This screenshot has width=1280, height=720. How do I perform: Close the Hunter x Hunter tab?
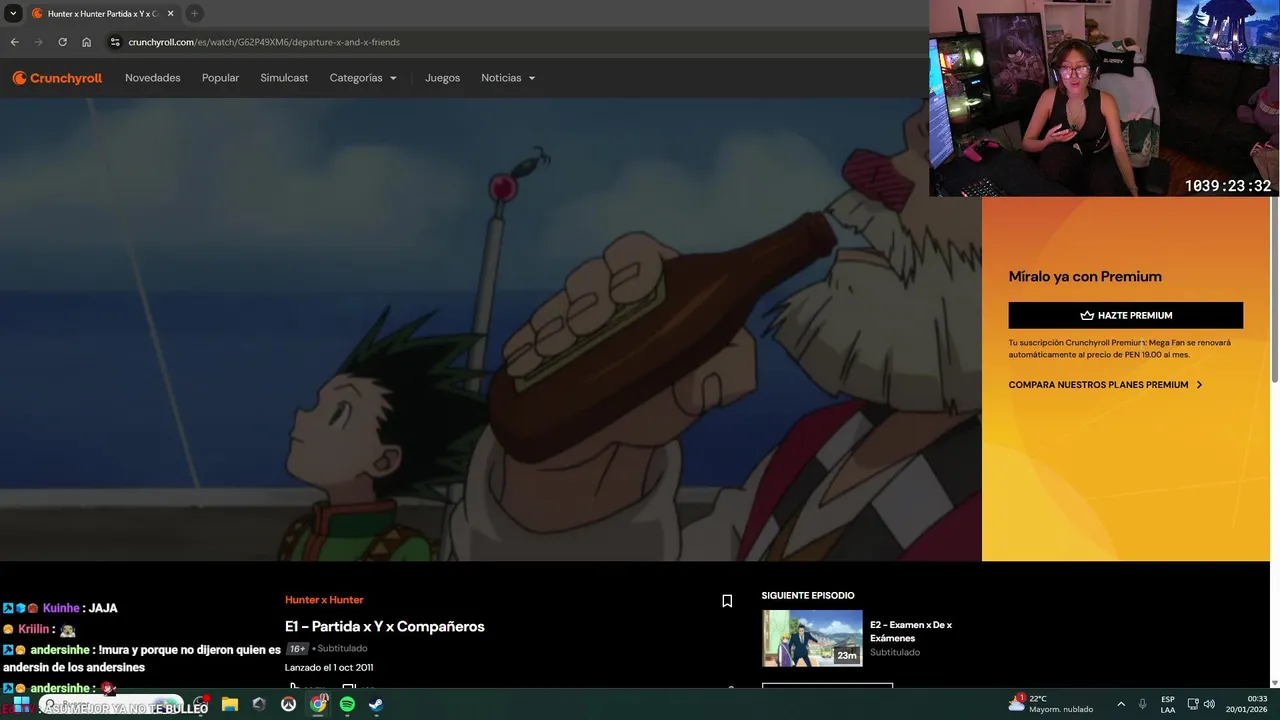coord(170,13)
